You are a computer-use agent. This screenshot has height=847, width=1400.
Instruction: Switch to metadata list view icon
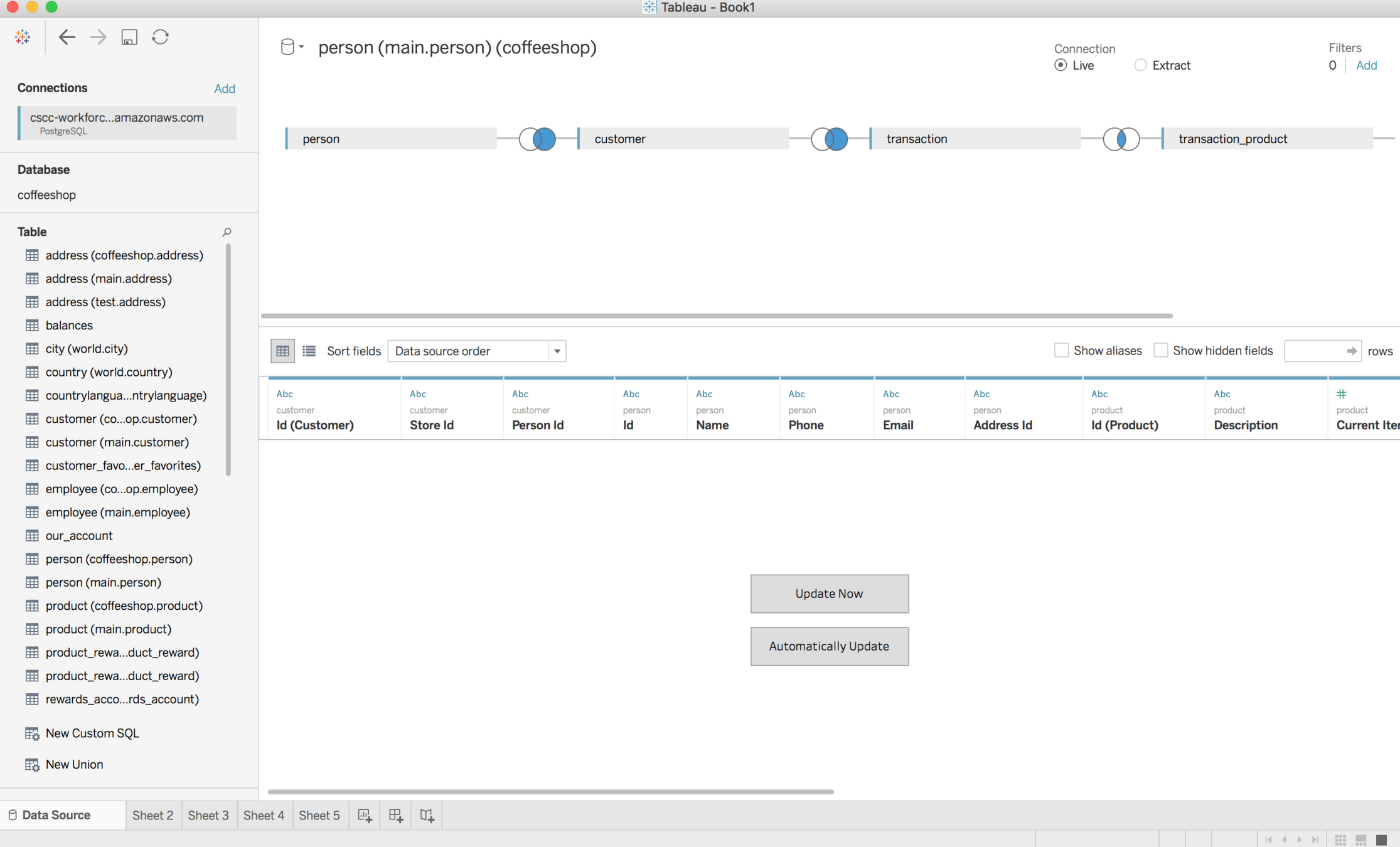[x=309, y=351]
